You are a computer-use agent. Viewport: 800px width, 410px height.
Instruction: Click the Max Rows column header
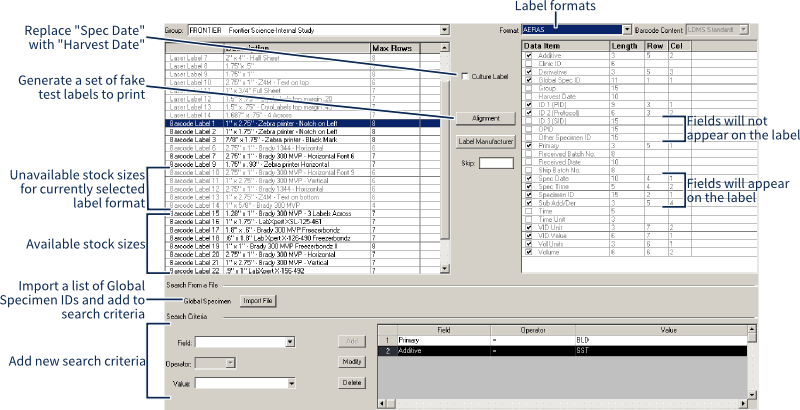[395, 48]
